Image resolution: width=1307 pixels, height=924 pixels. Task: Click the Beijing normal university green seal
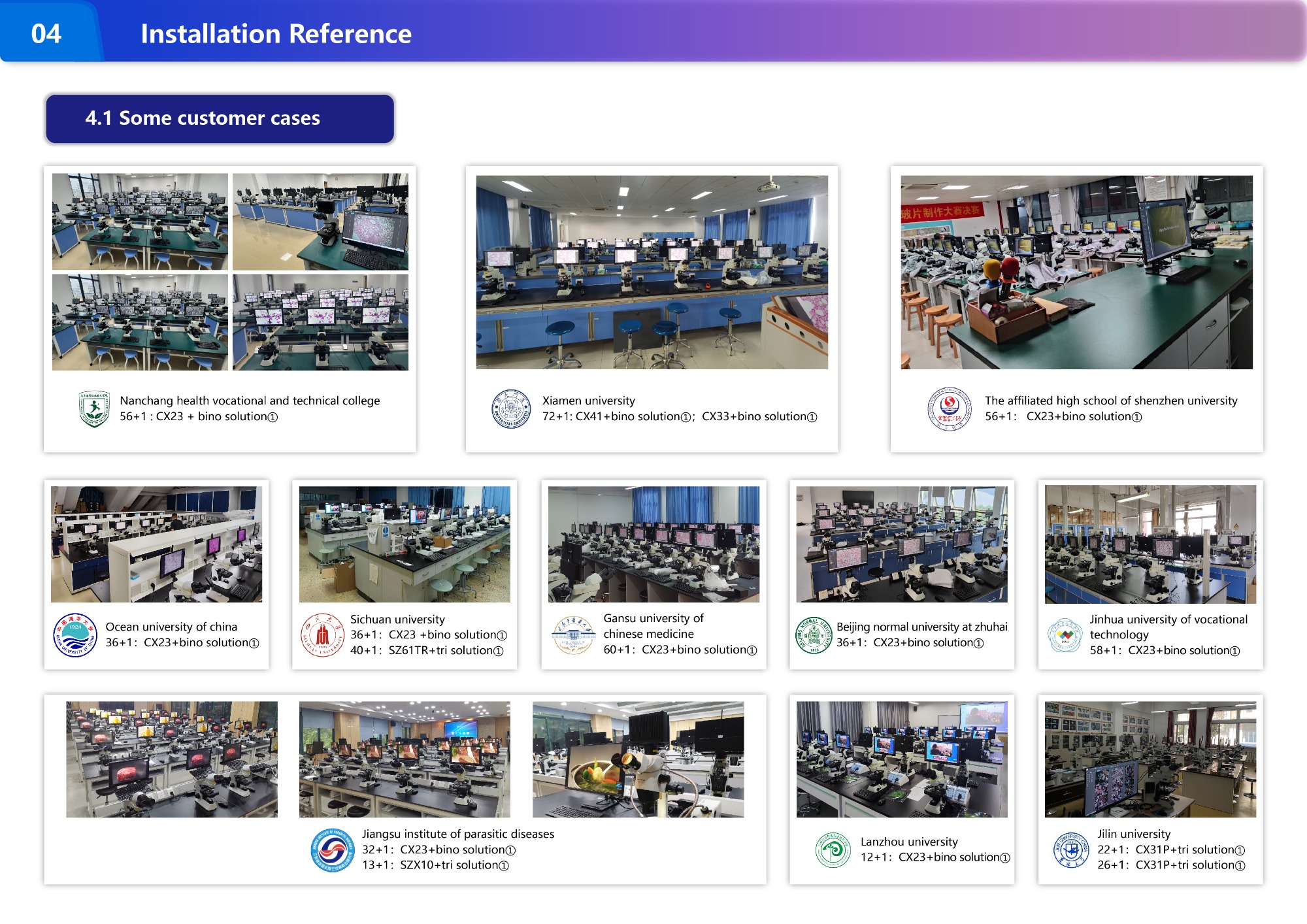tap(813, 635)
